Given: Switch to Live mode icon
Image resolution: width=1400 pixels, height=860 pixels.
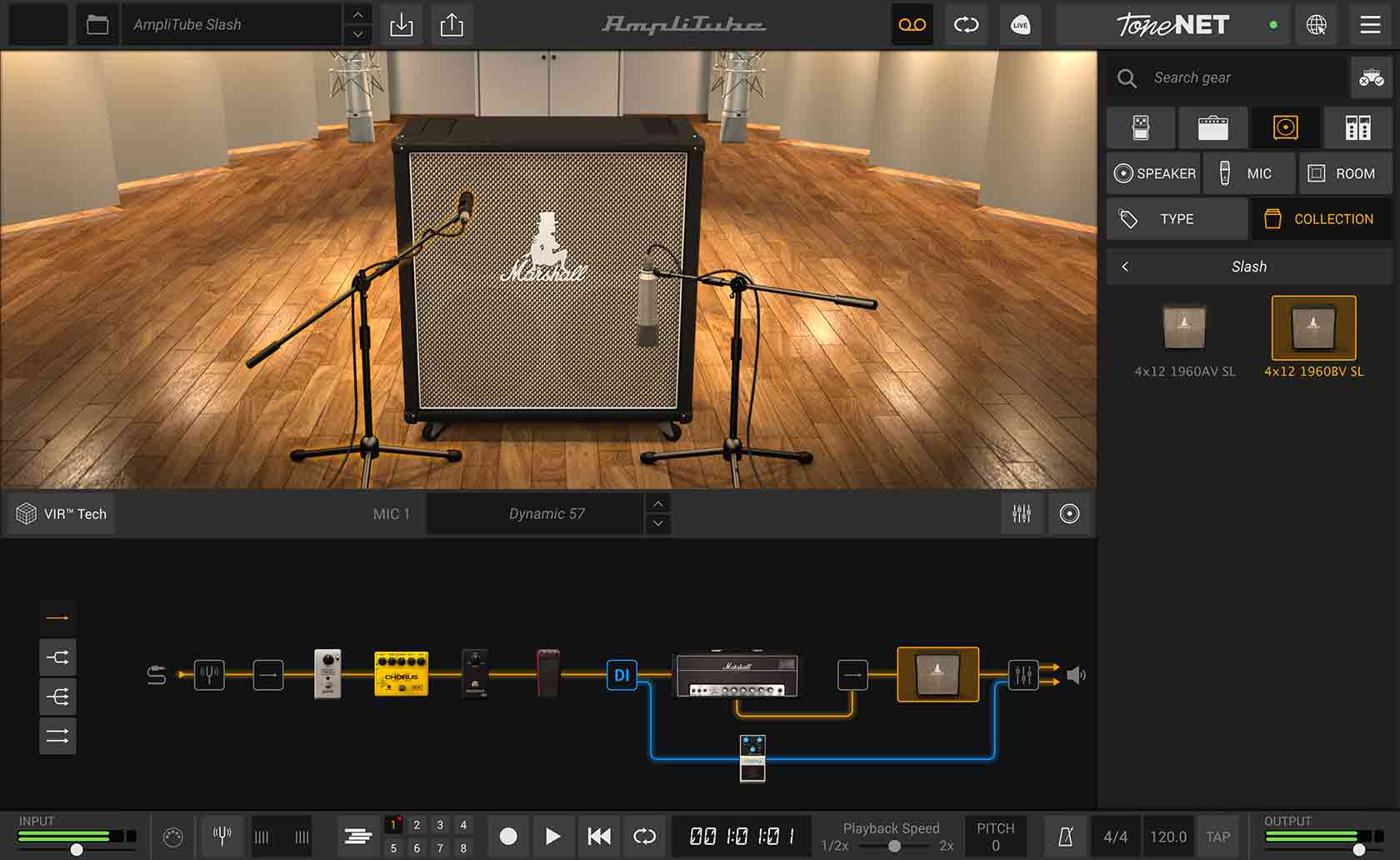Looking at the screenshot, I should (1020, 24).
